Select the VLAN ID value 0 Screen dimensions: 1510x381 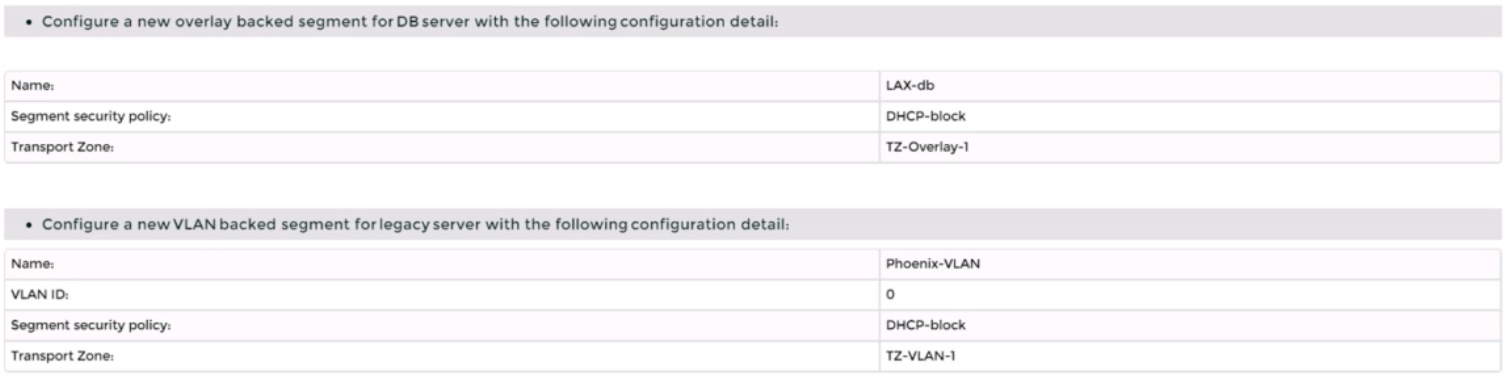[x=890, y=295]
